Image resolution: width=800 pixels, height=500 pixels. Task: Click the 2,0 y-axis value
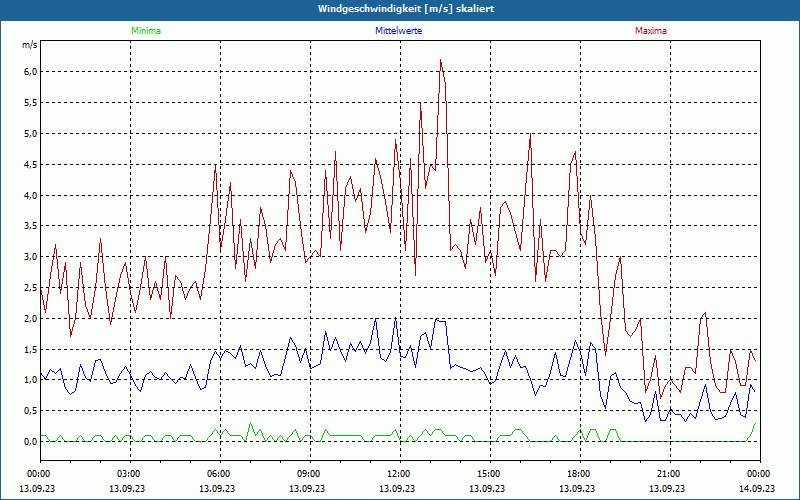tap(31, 318)
